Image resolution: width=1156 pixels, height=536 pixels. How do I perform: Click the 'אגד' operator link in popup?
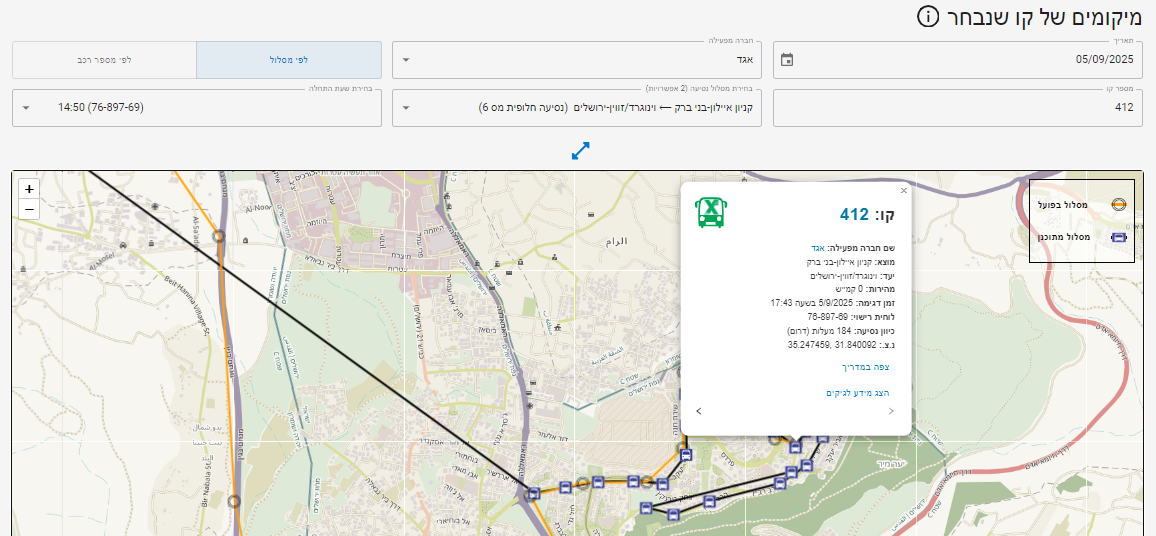[x=817, y=247]
